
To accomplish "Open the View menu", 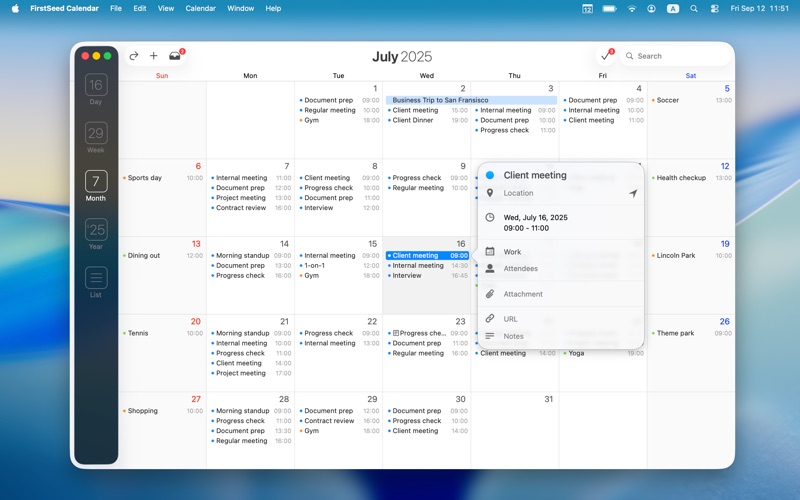I will coord(166,8).
